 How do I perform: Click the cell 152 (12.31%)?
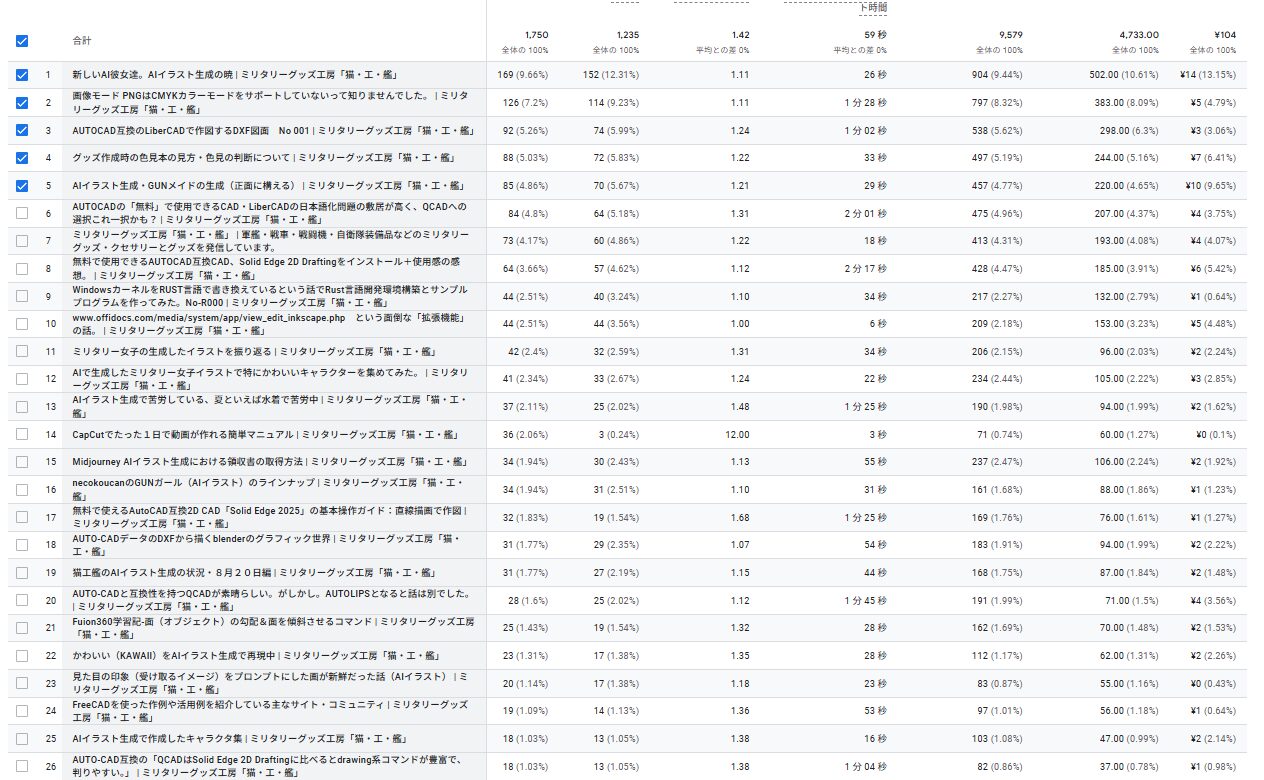[610, 75]
